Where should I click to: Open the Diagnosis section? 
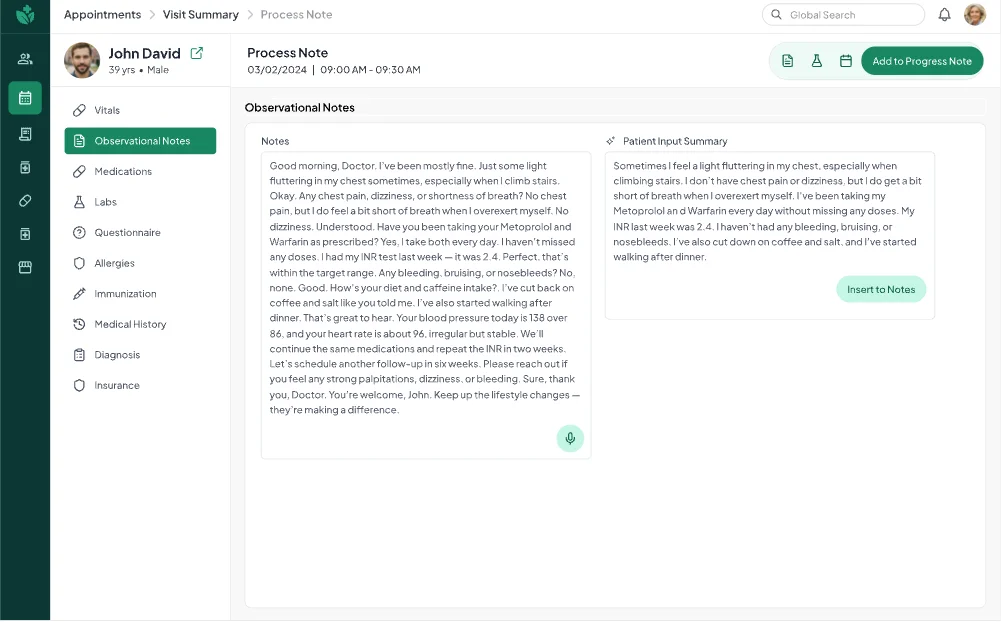click(x=140, y=355)
